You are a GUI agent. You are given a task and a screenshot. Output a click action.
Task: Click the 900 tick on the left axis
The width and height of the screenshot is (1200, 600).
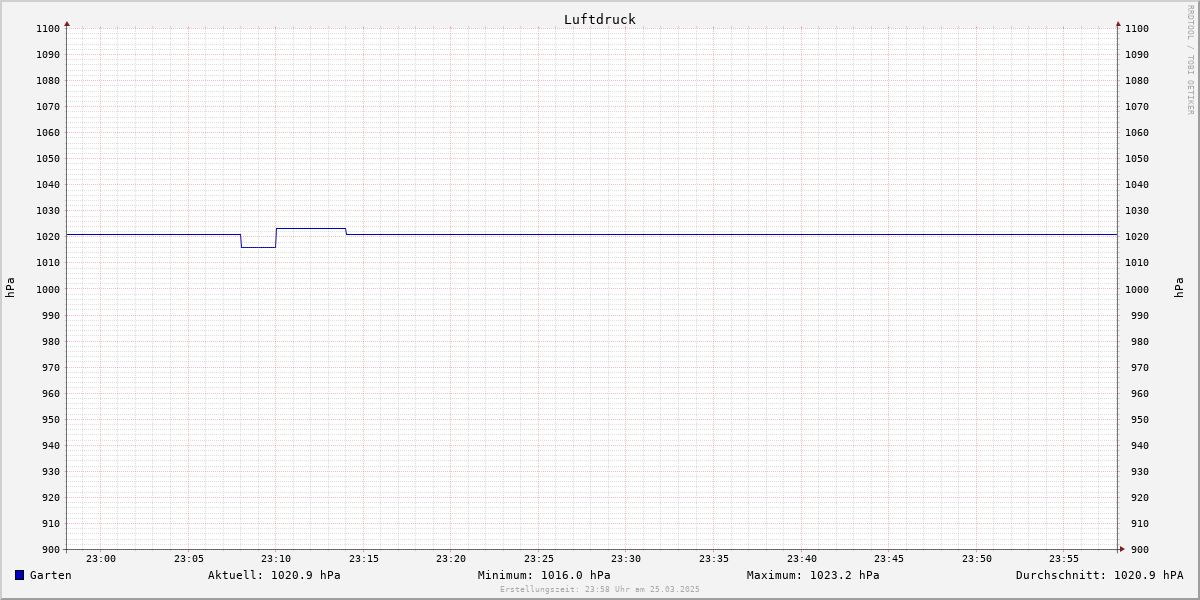(51, 549)
